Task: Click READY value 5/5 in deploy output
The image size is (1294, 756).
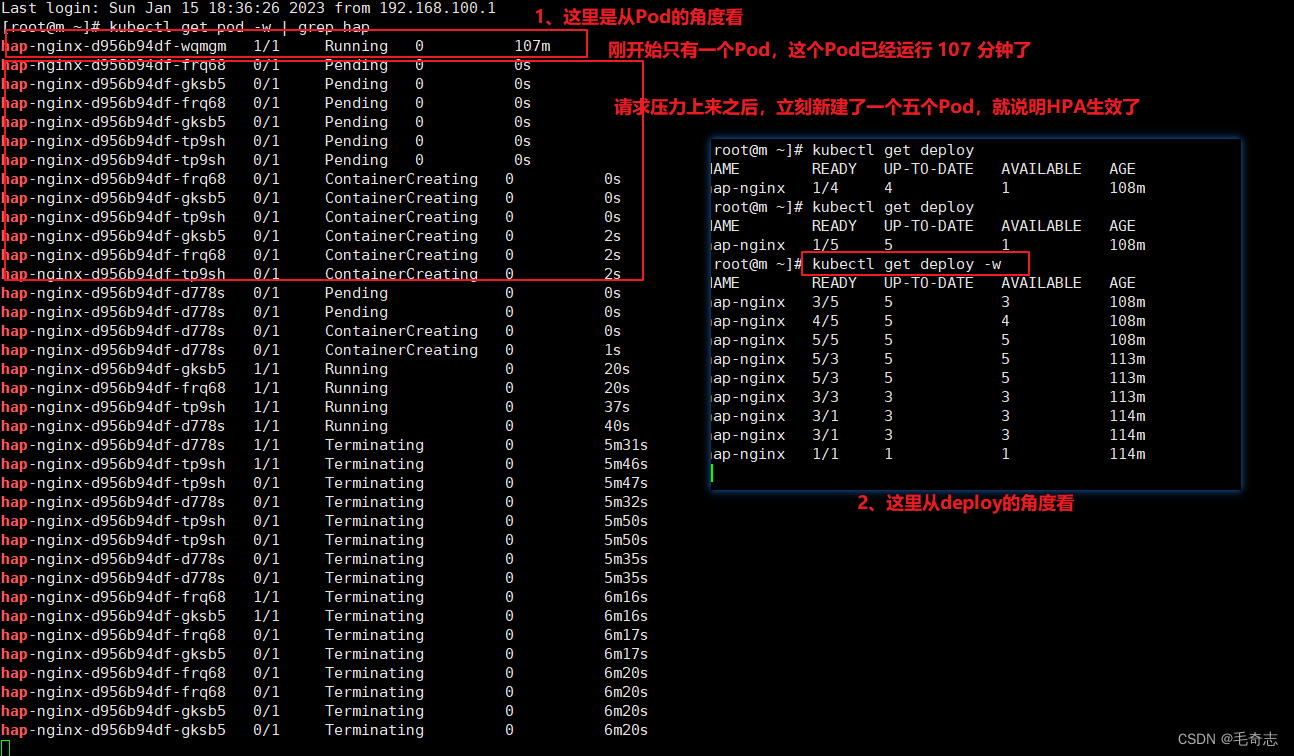Action: [825, 340]
